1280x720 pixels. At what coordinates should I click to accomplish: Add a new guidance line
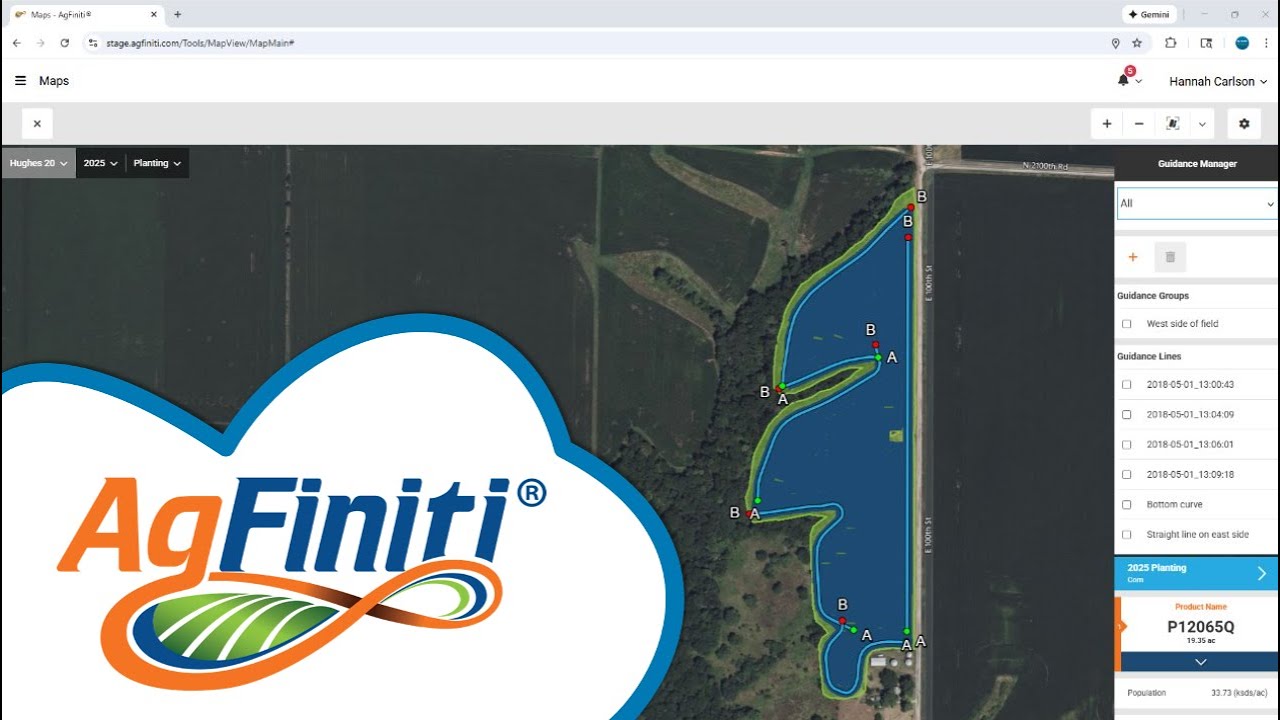[1133, 257]
